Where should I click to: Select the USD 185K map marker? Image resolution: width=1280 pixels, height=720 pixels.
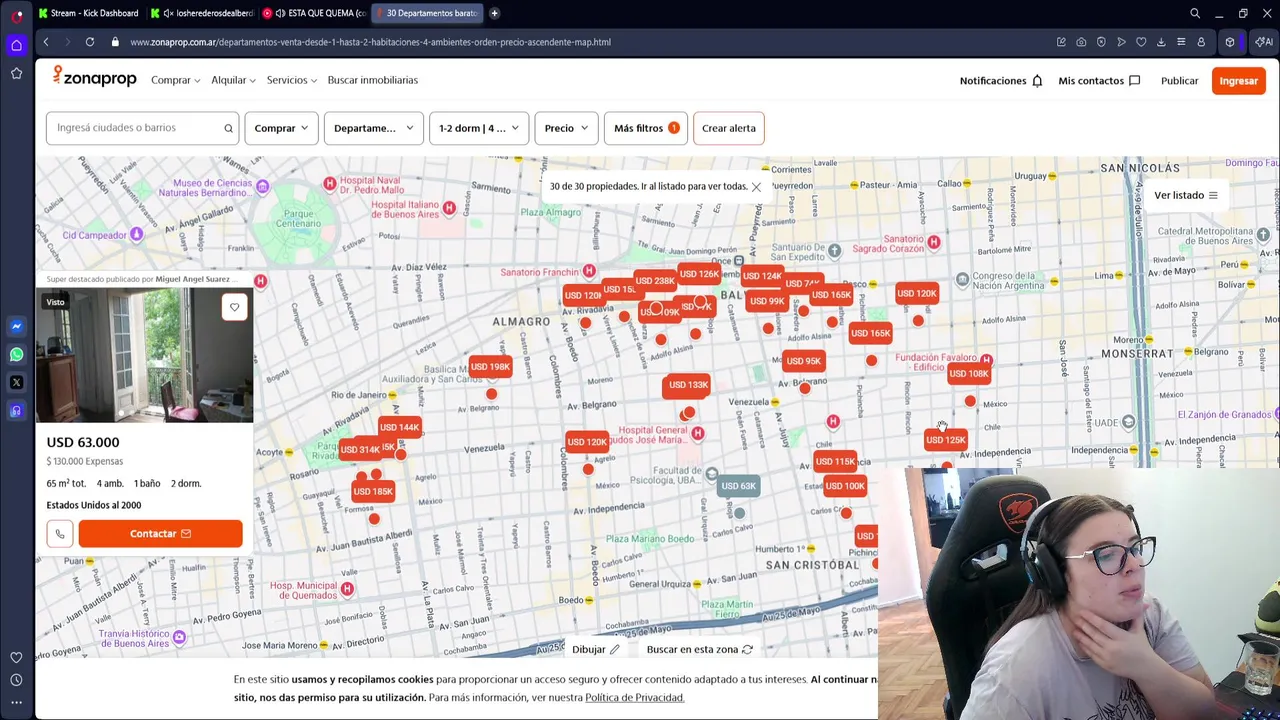tap(372, 492)
